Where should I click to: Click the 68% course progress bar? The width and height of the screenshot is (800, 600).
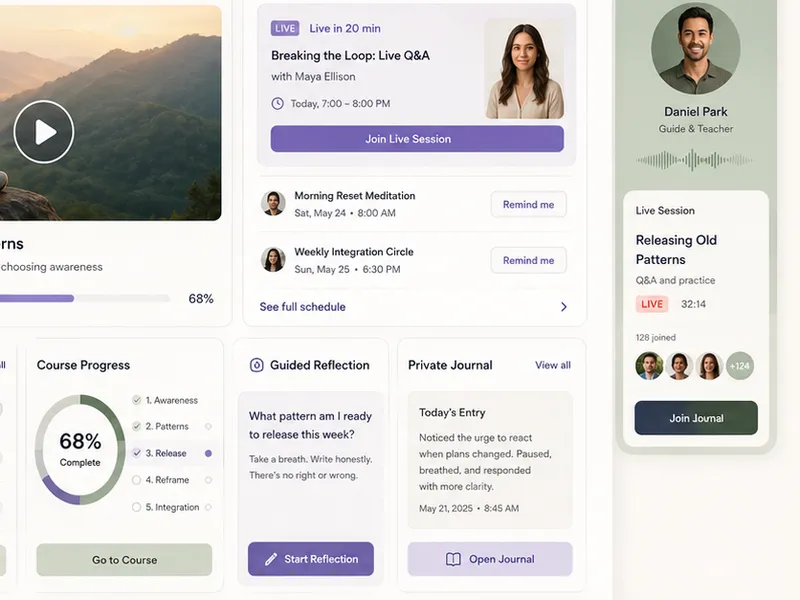pos(84,298)
